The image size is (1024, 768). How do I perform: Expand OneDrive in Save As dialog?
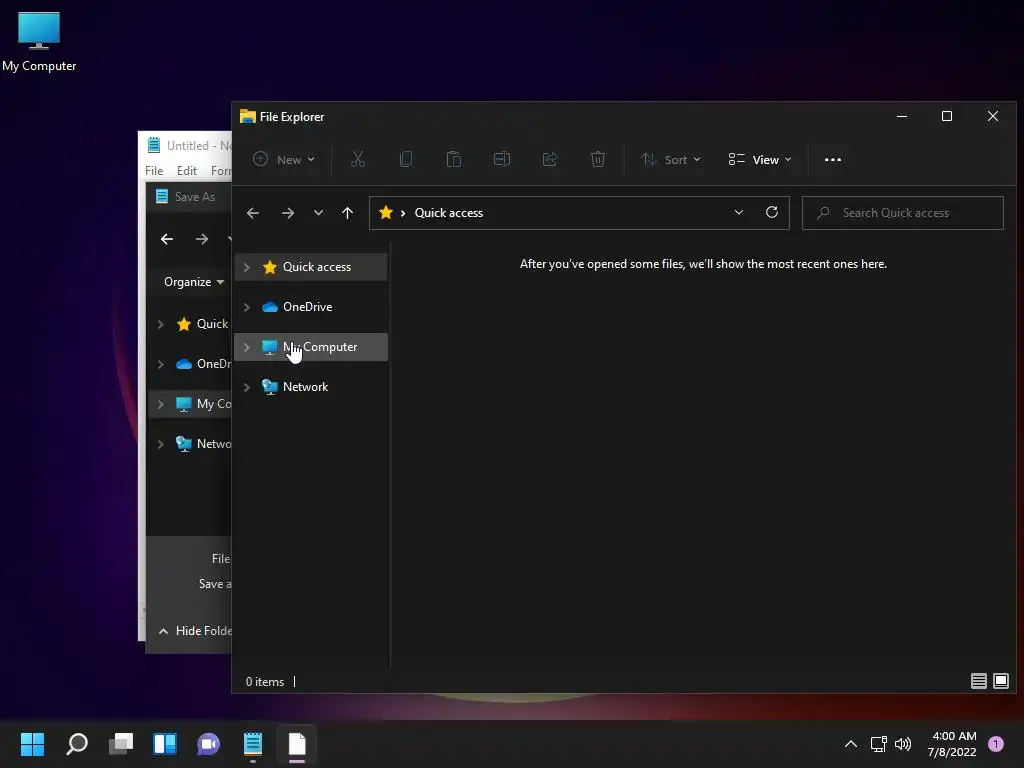161,364
